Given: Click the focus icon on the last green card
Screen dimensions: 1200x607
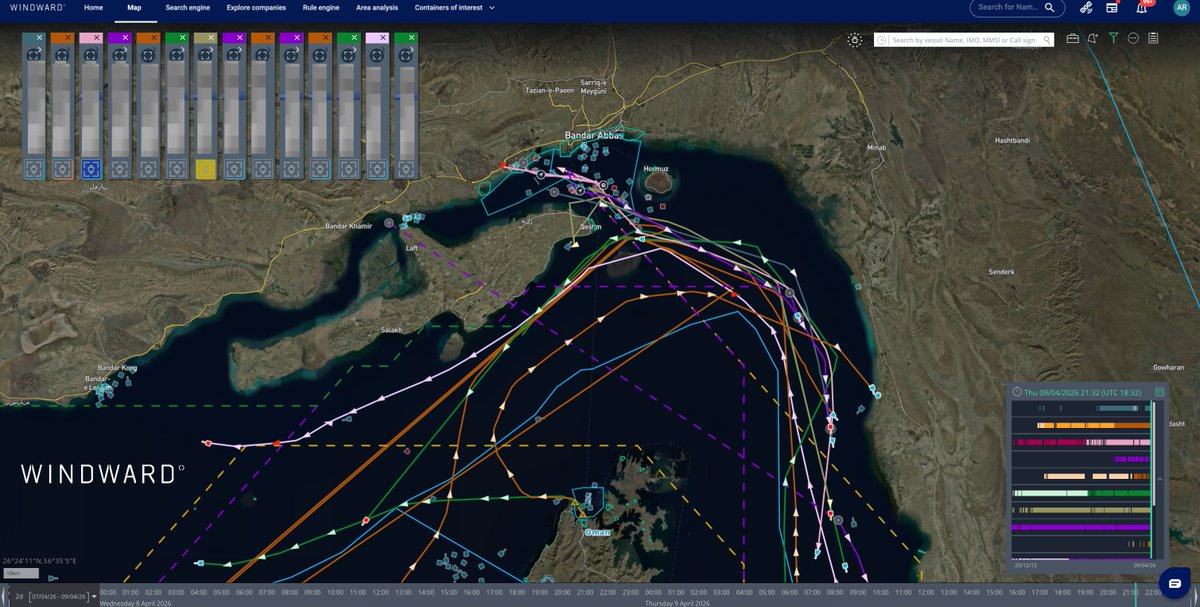Looking at the screenshot, I should click(406, 55).
